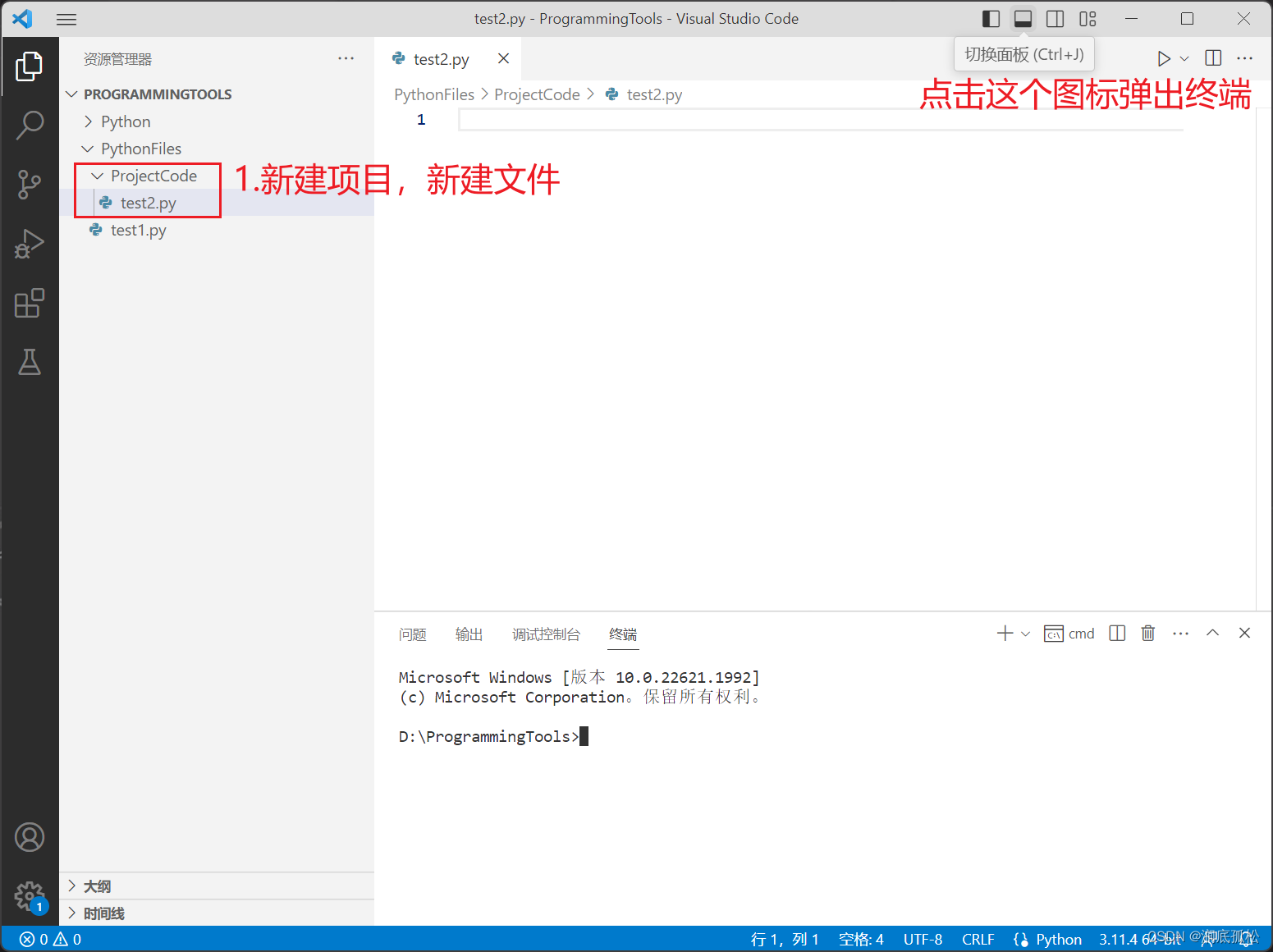Toggle the primary side bar
1273x952 pixels.
point(991,19)
